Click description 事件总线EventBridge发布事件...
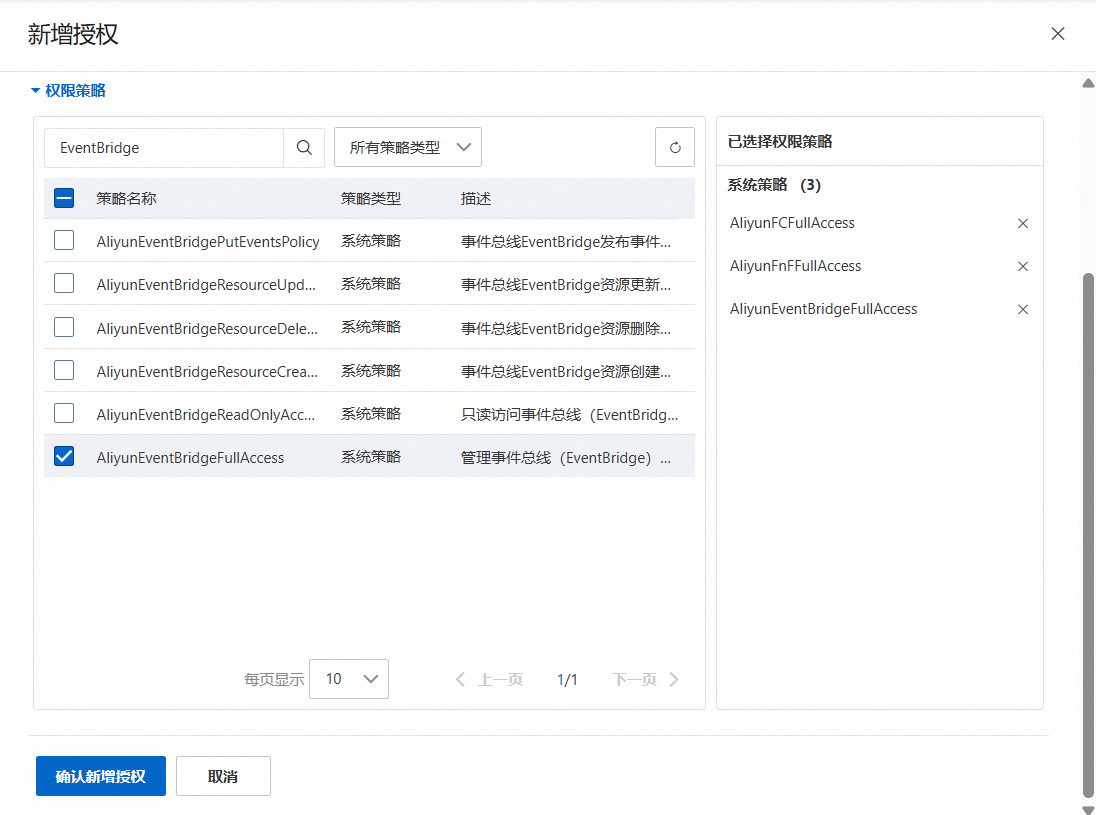 565,242
